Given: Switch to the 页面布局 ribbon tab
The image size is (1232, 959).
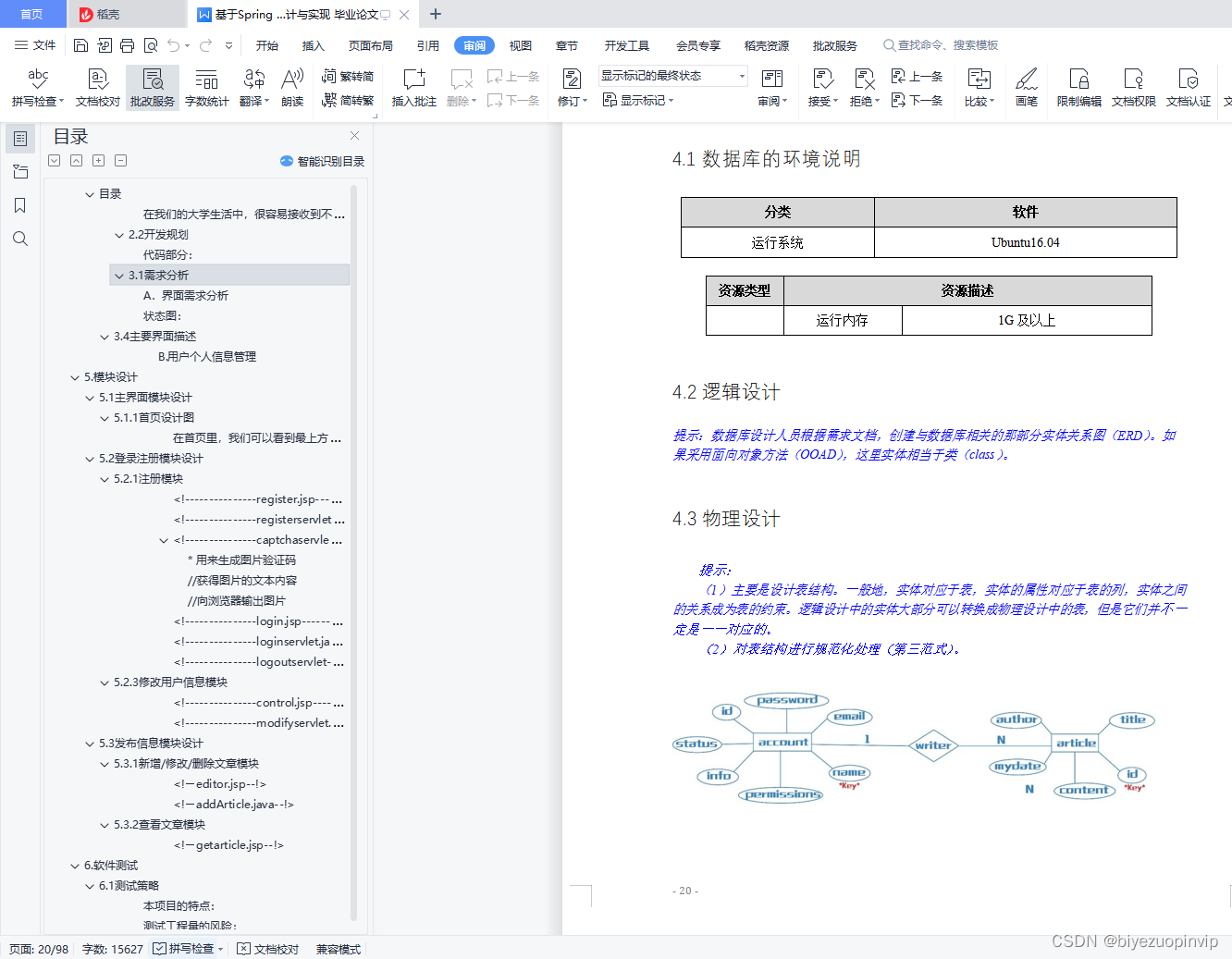Looking at the screenshot, I should click(x=371, y=45).
